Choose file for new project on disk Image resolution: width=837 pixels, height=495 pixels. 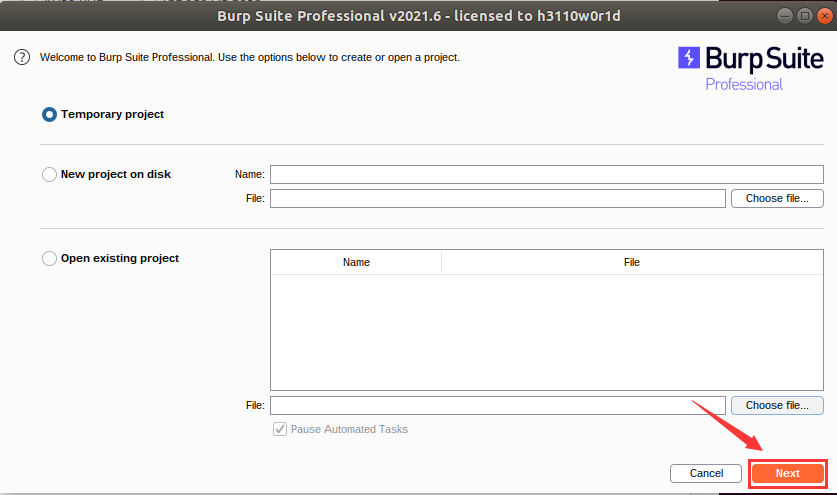tap(777, 199)
